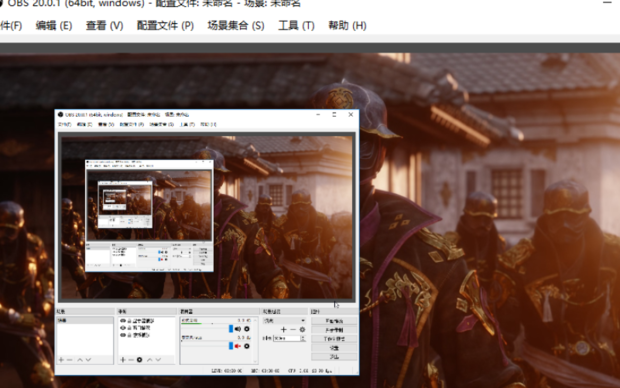This screenshot has width=620, height=388.
Task: Open the first mixer channel's gear settings
Action: point(247,329)
